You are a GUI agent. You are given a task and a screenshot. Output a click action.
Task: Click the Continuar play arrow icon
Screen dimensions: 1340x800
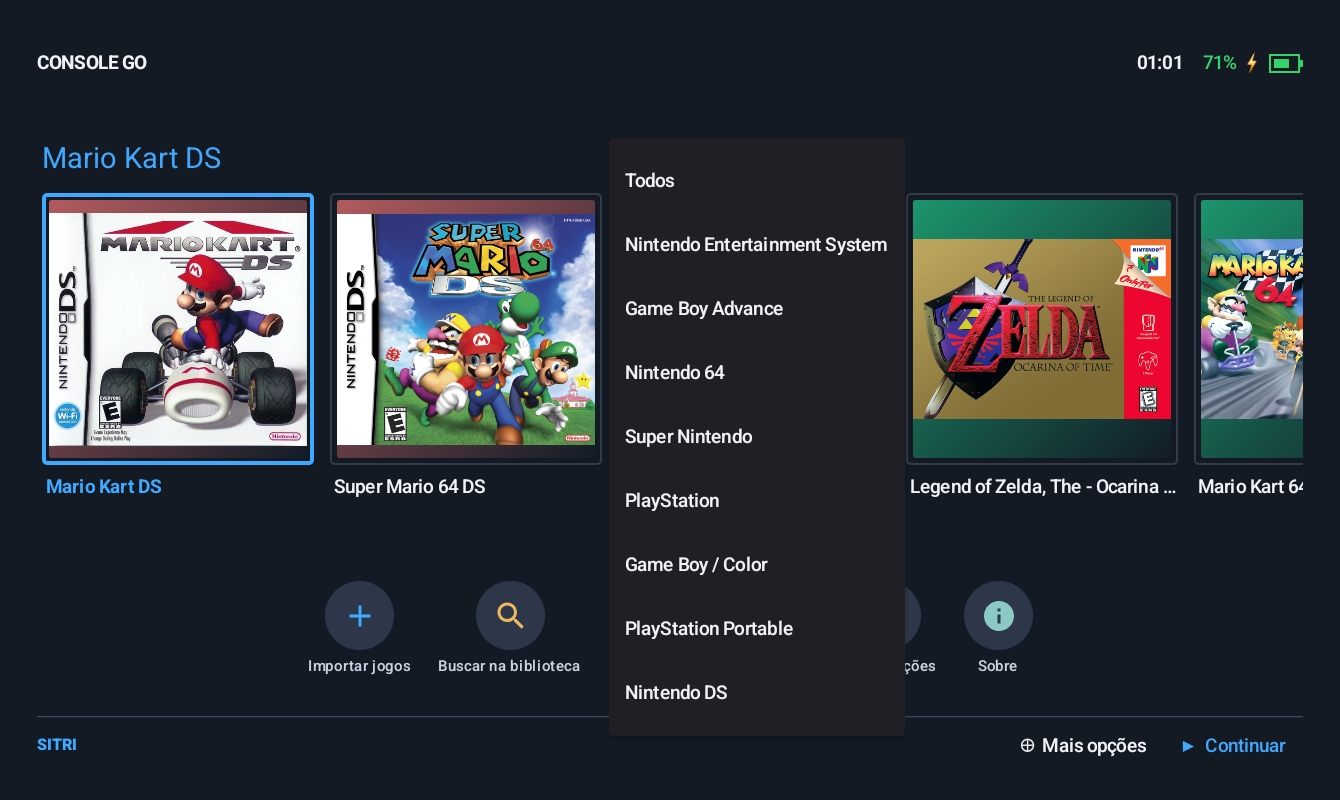[x=1188, y=746]
